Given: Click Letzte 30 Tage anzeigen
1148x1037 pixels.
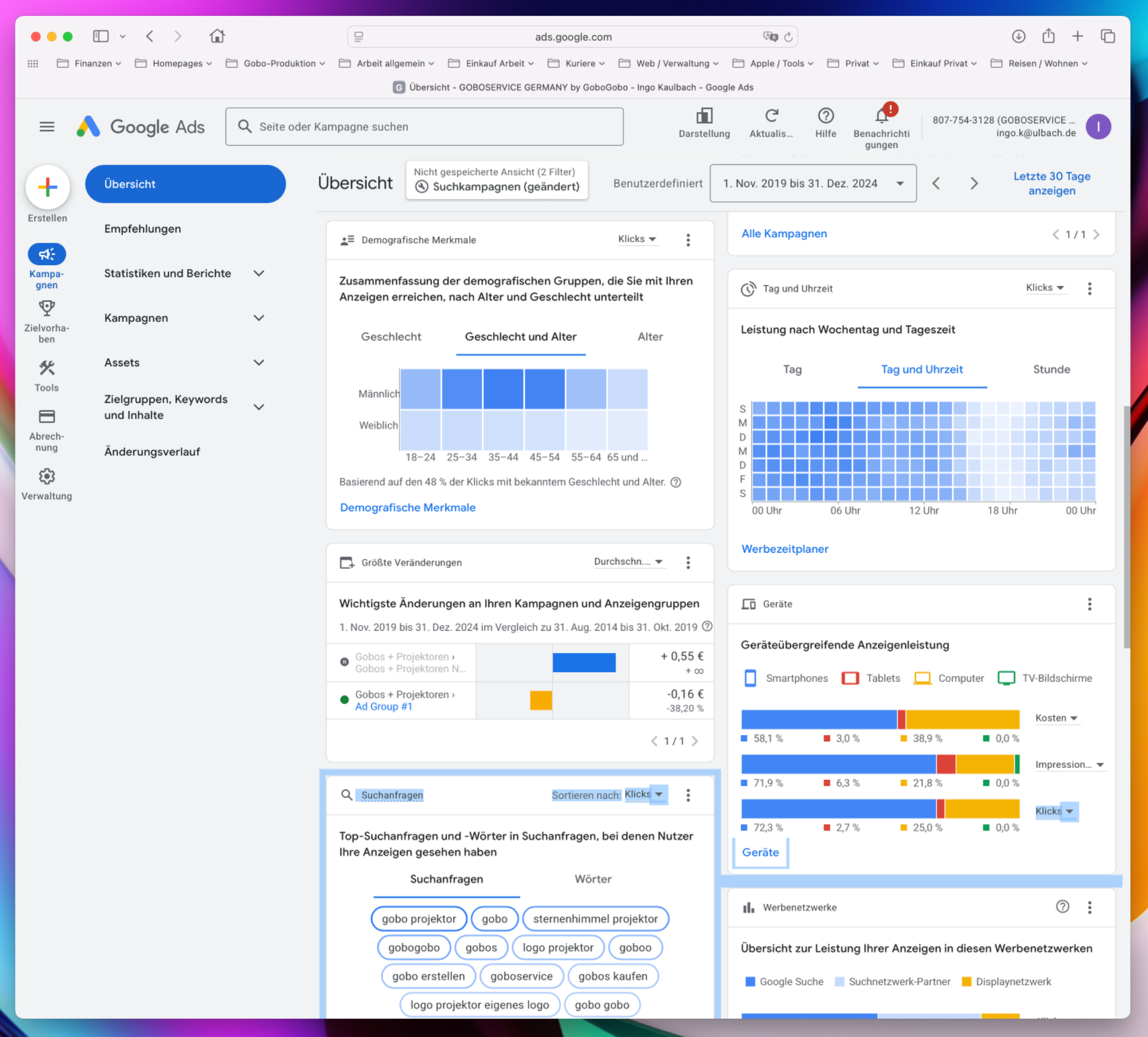Looking at the screenshot, I should pos(1052,184).
